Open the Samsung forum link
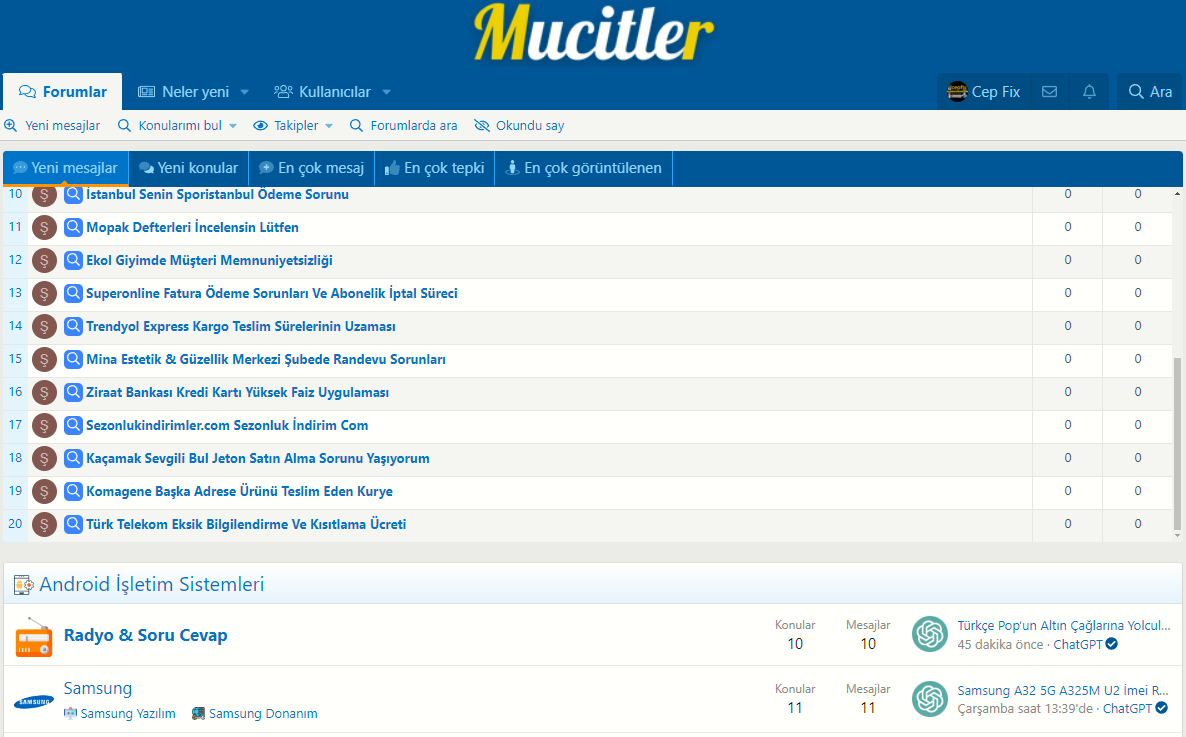The image size is (1186, 737). click(98, 688)
